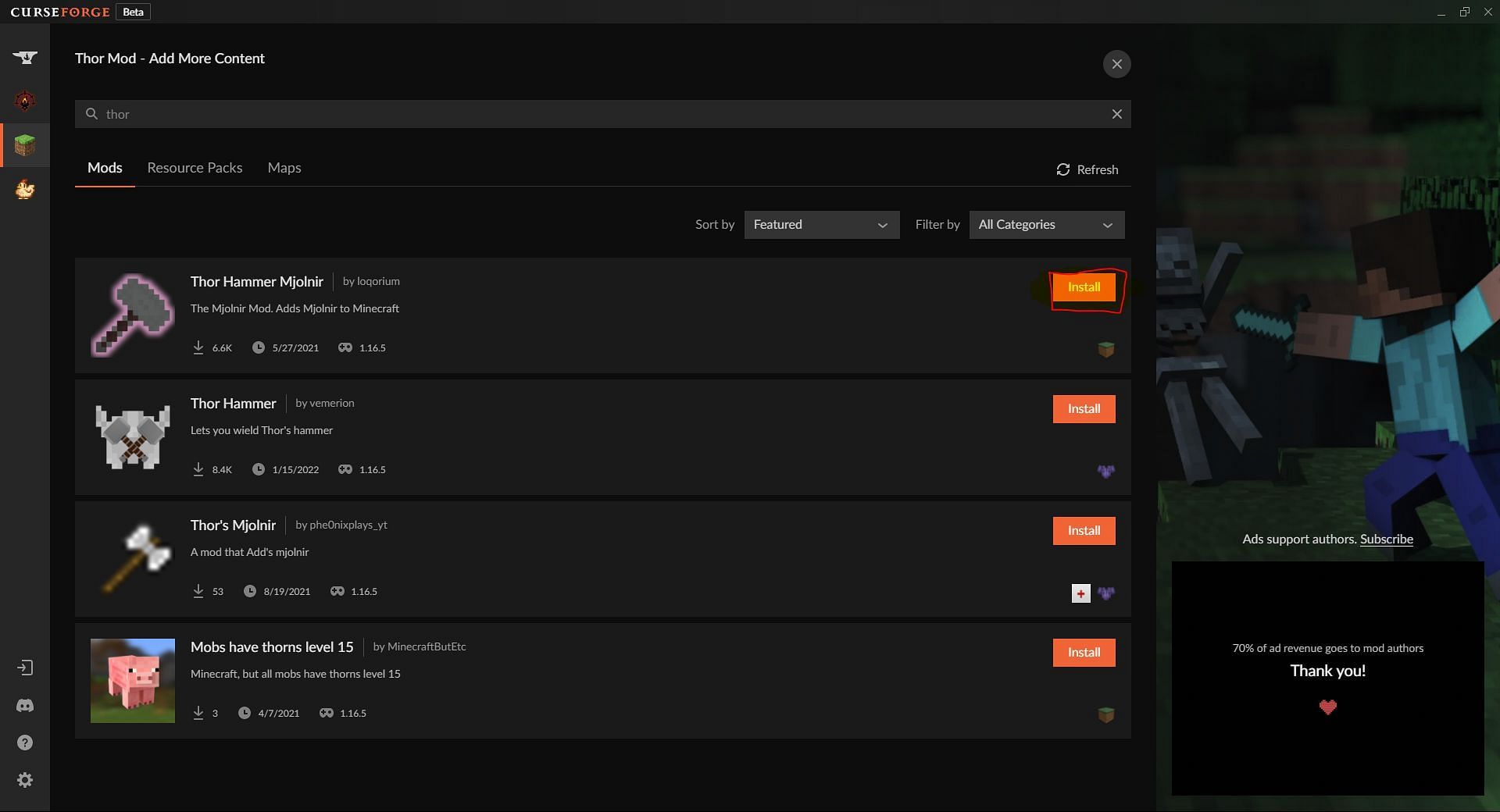
Task: Click the pig thumbnail for thorns mod
Action: coord(133,681)
